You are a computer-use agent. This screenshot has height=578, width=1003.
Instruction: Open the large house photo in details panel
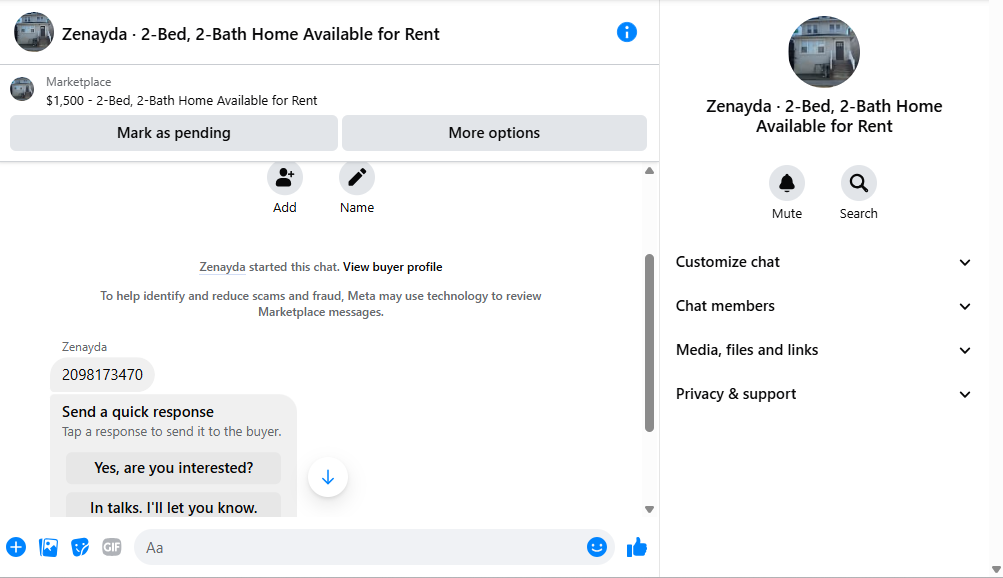pyautogui.click(x=824, y=52)
